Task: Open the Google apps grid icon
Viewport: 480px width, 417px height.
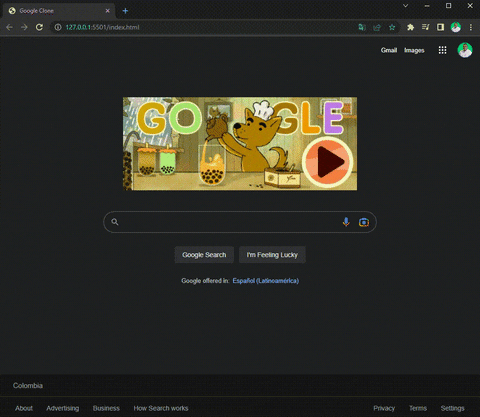Action: click(x=442, y=50)
